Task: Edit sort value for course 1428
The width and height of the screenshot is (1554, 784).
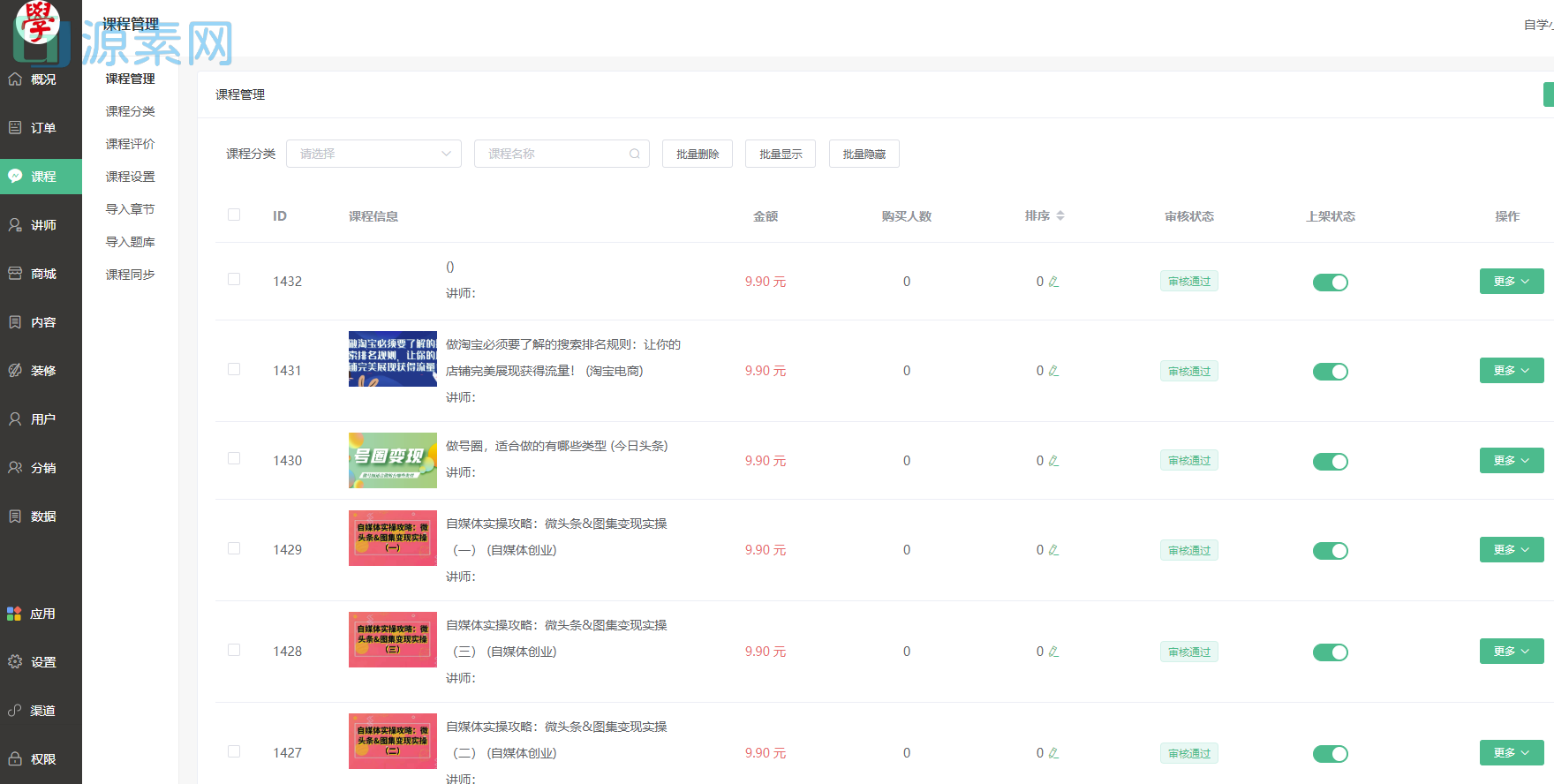Action: click(x=1053, y=652)
